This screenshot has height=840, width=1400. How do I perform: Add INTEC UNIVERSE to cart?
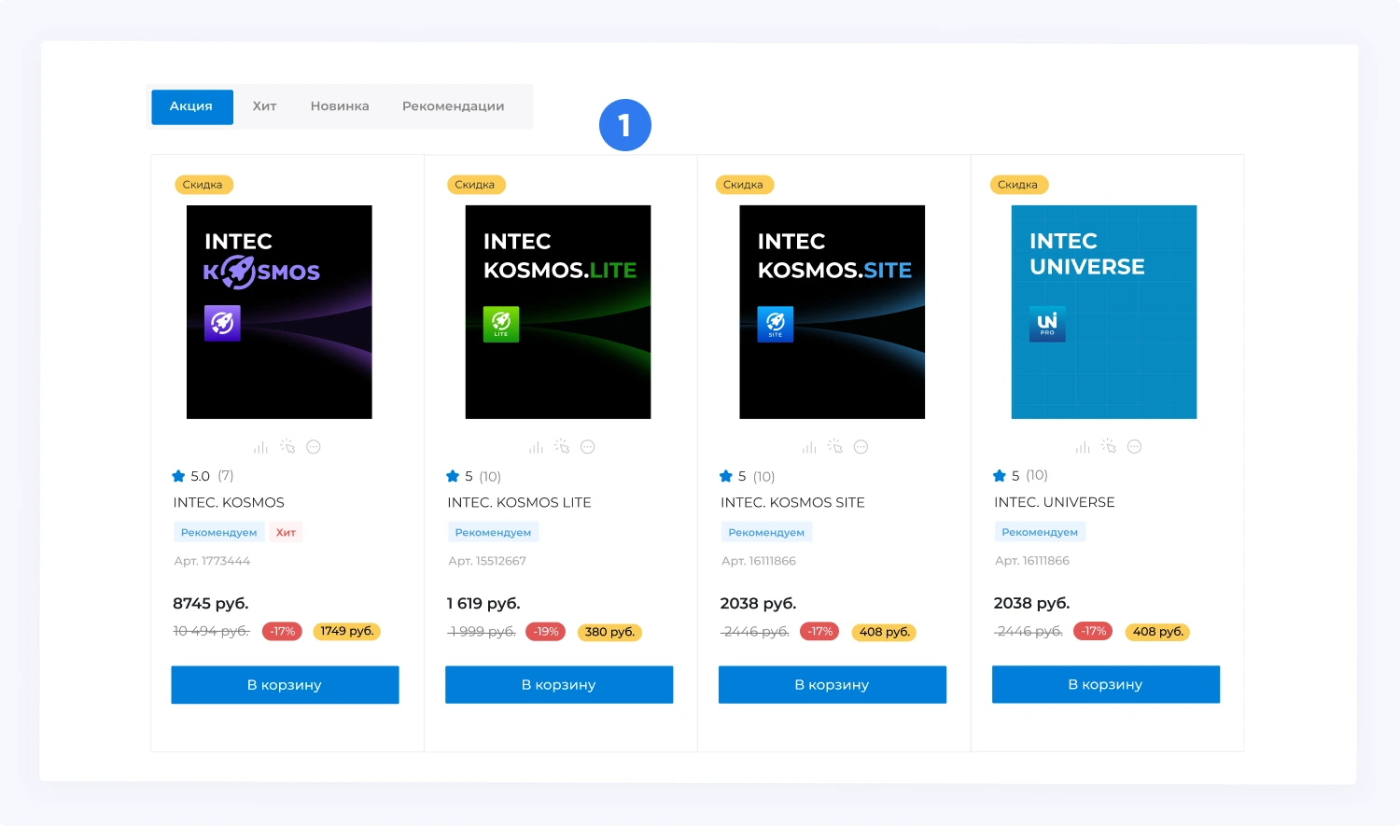point(1105,684)
